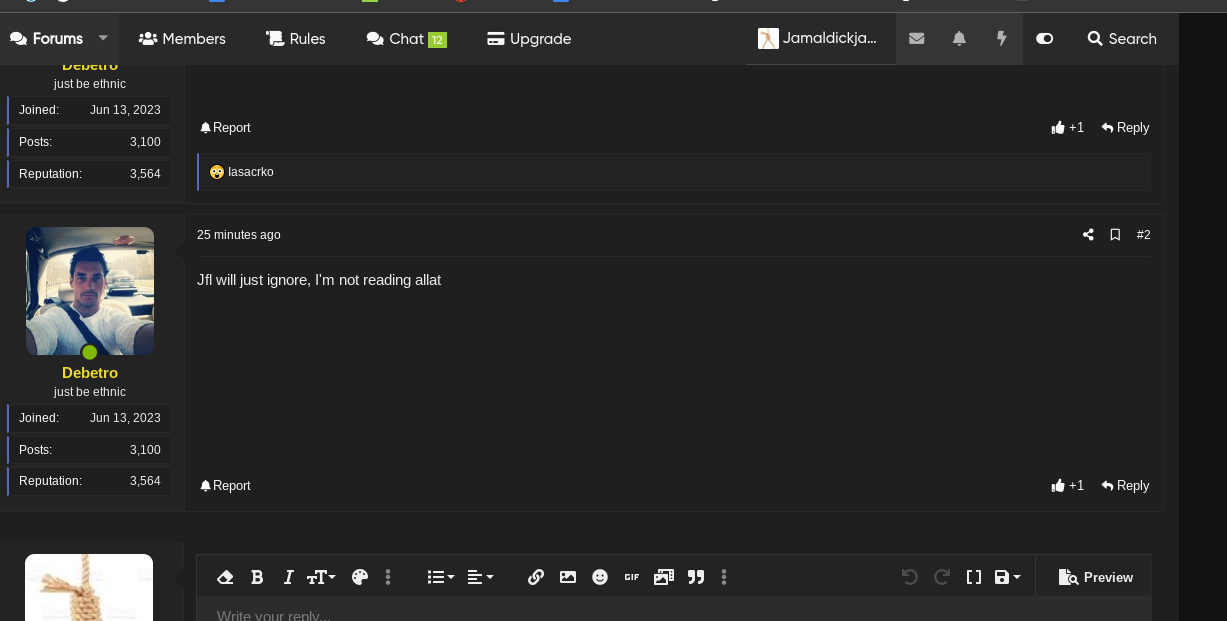Screen dimensions: 1227x621
Task: Open the Chat page
Action: 406,39
